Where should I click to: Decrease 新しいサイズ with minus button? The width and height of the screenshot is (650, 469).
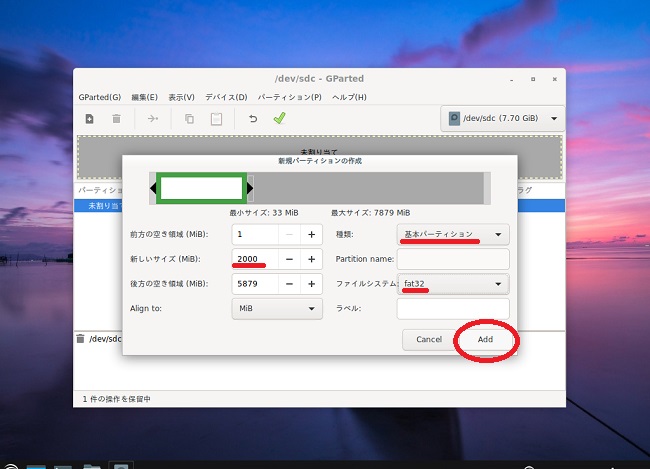(289, 259)
